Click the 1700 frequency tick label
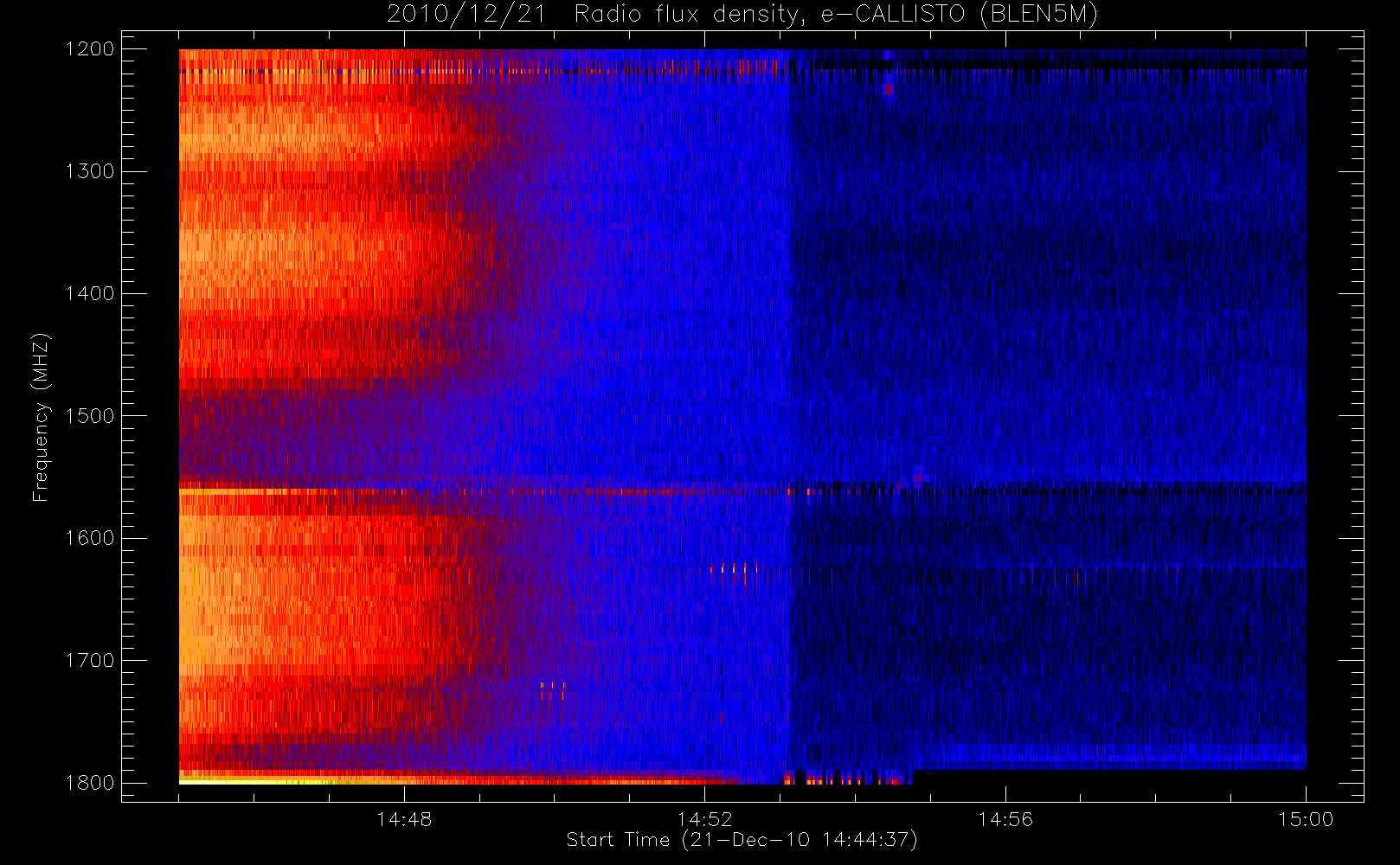Viewport: 1400px width, 865px height. tap(90, 661)
